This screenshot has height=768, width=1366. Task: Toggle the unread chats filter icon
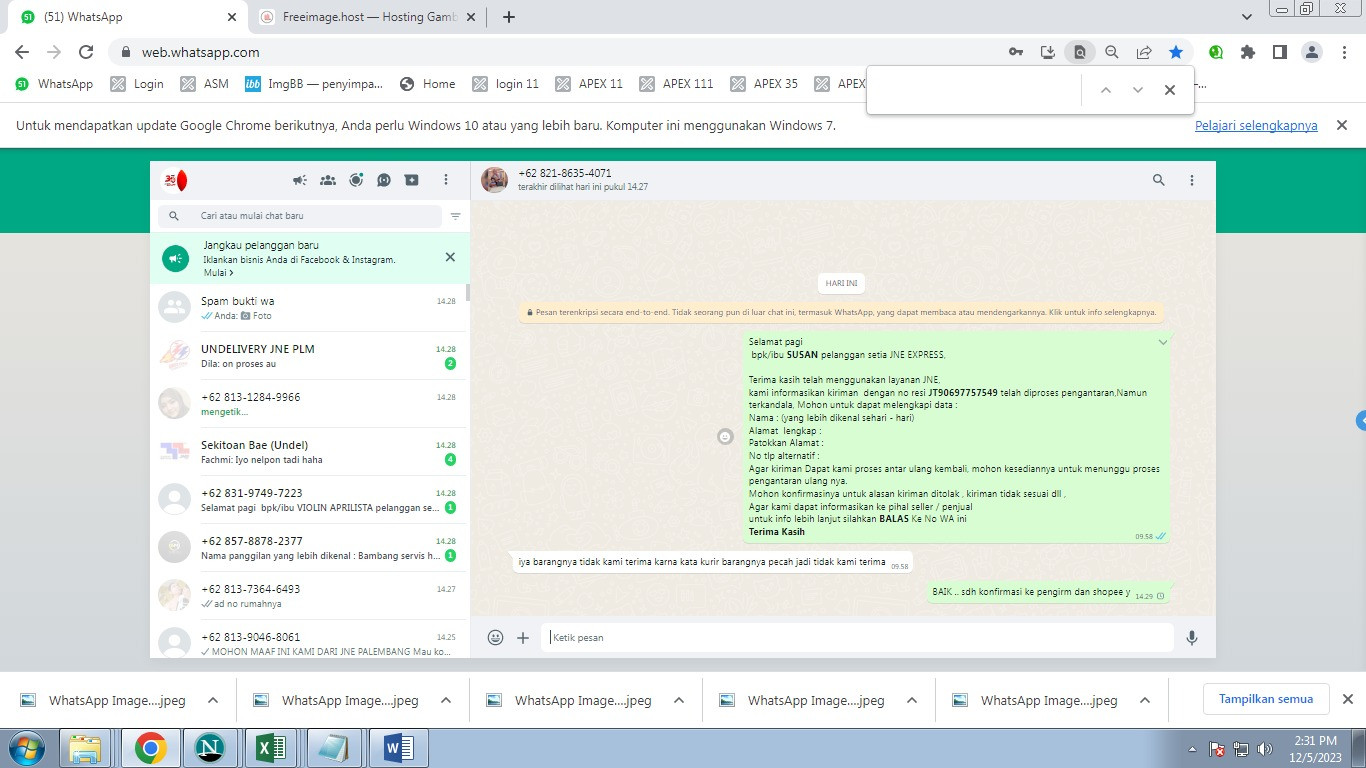[456, 216]
